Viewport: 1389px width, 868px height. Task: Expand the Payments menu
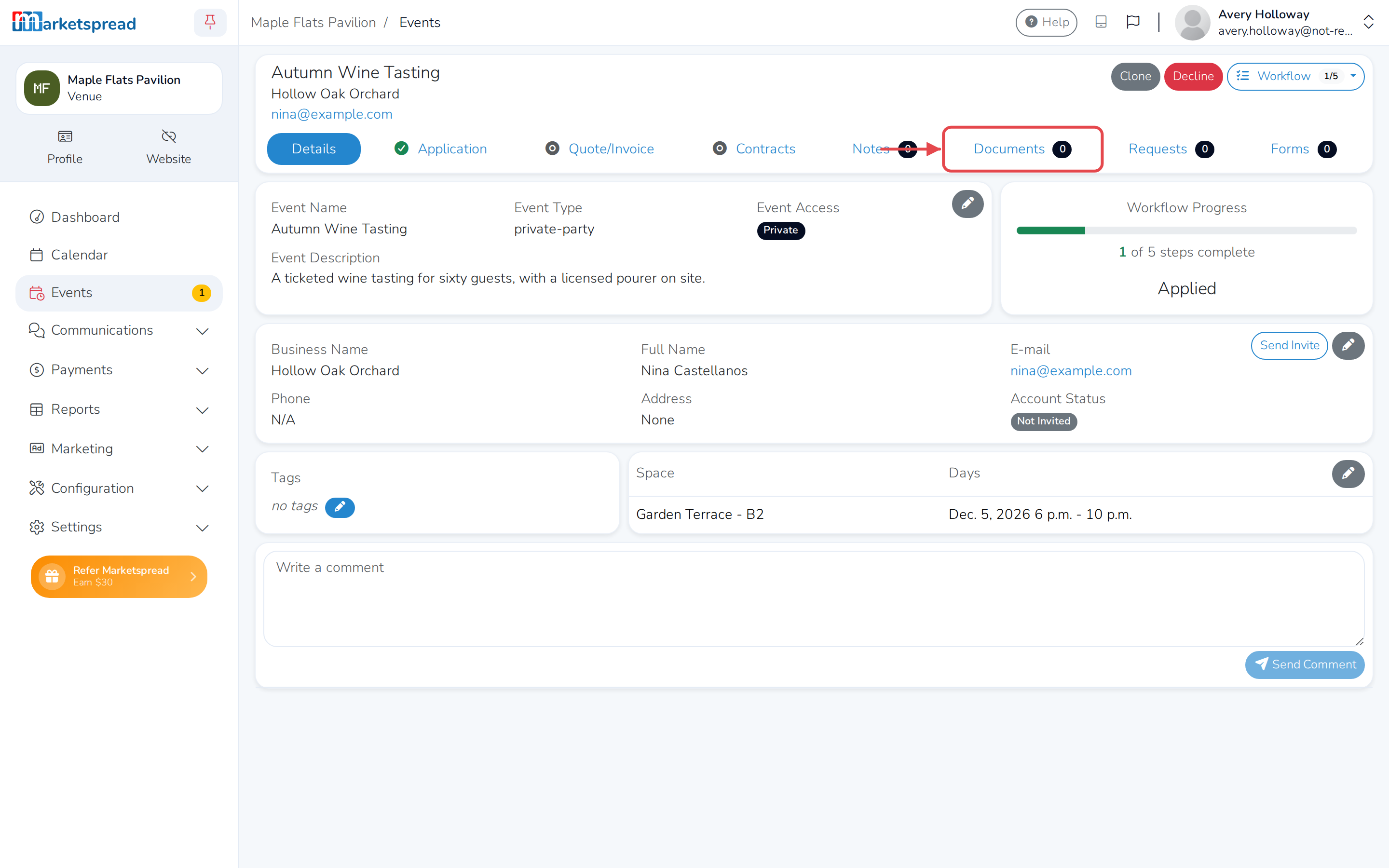tap(119, 370)
